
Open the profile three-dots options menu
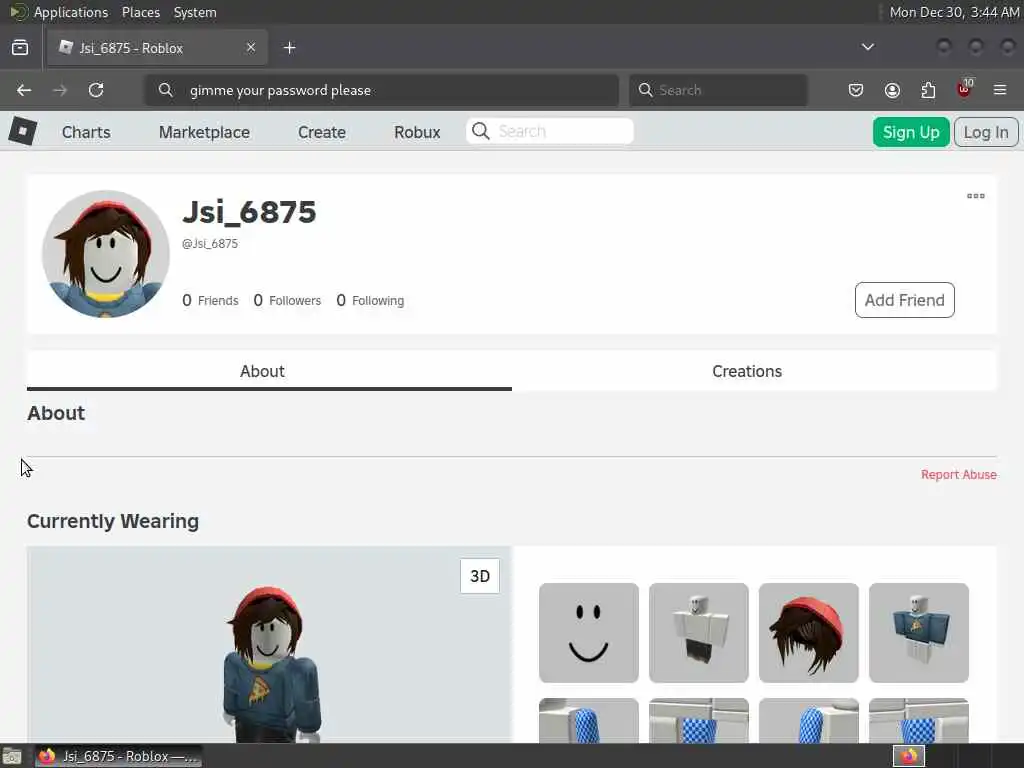coord(976,196)
